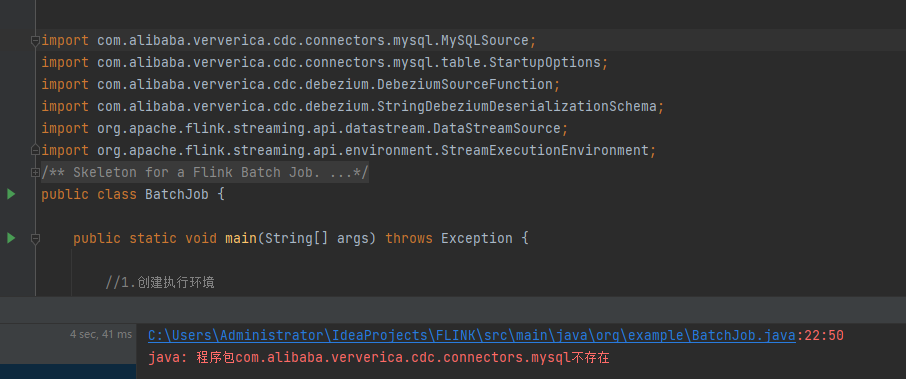This screenshot has height=379, width=906.
Task: Run the main method via gutter arrow
Action: pos(11,237)
